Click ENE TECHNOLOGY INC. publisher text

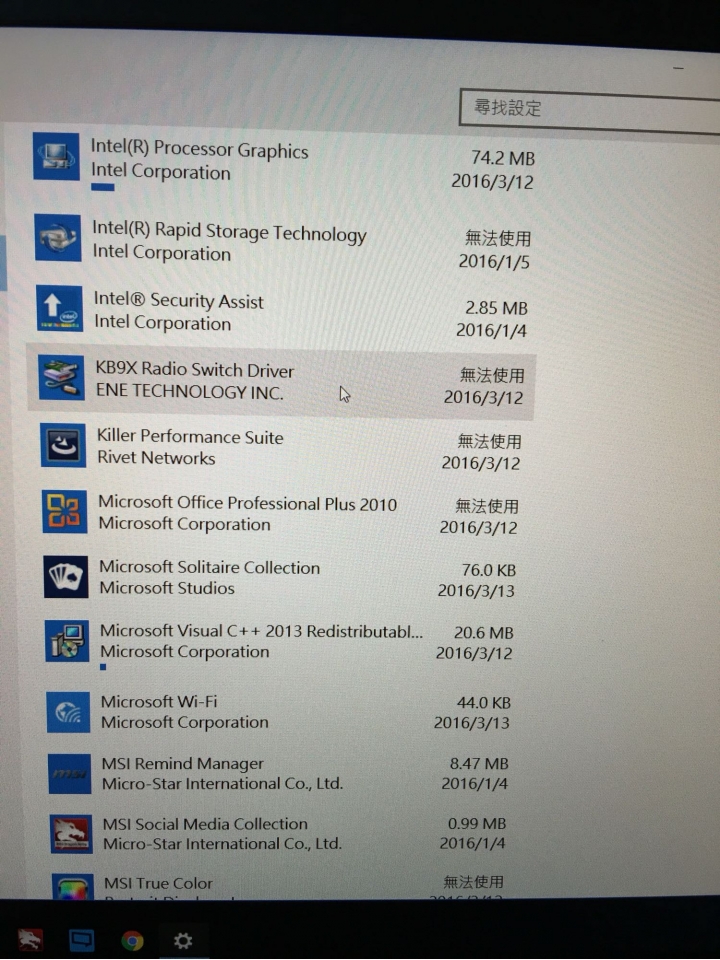190,392
